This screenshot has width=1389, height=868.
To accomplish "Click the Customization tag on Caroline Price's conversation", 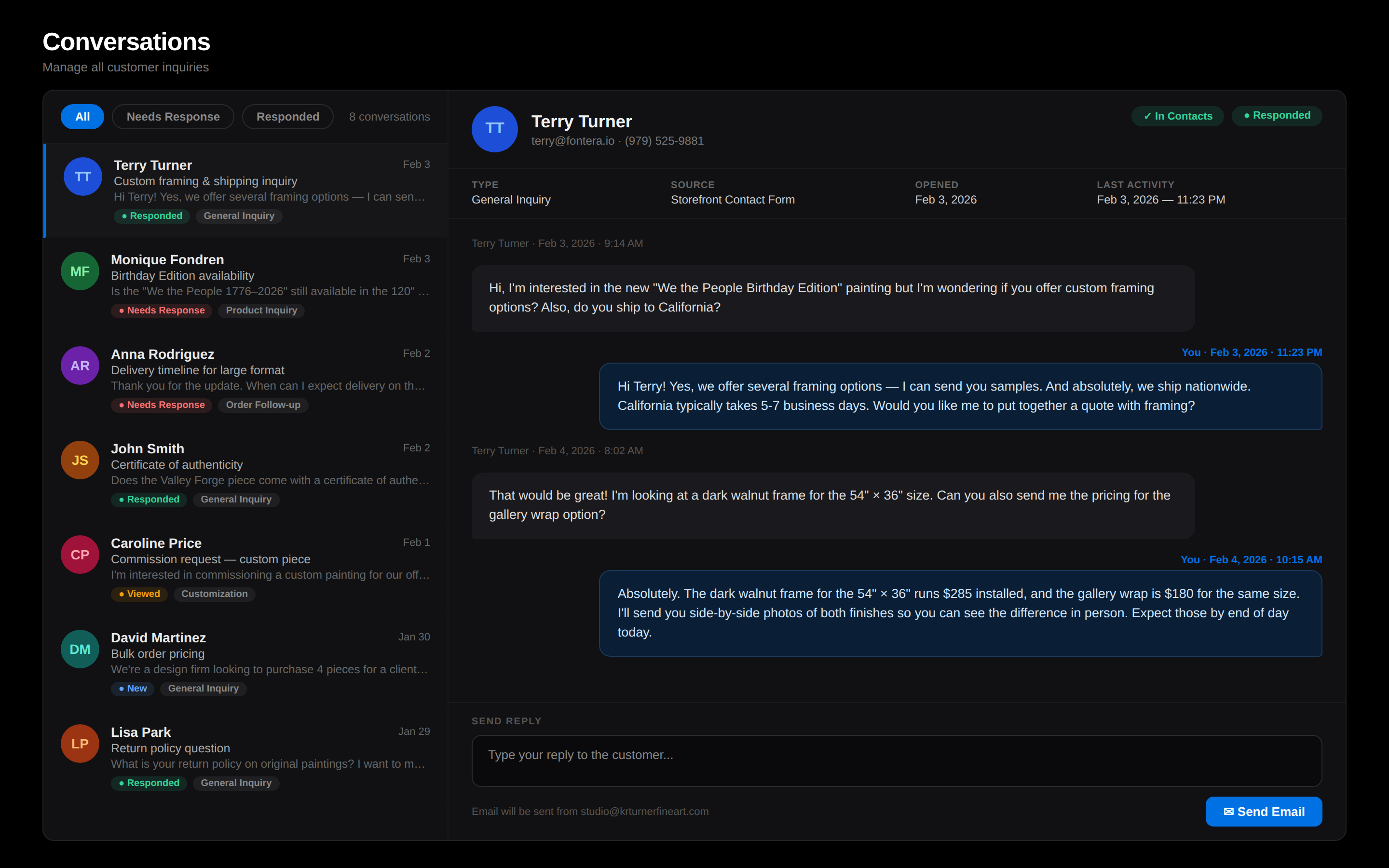I will click(x=214, y=594).
